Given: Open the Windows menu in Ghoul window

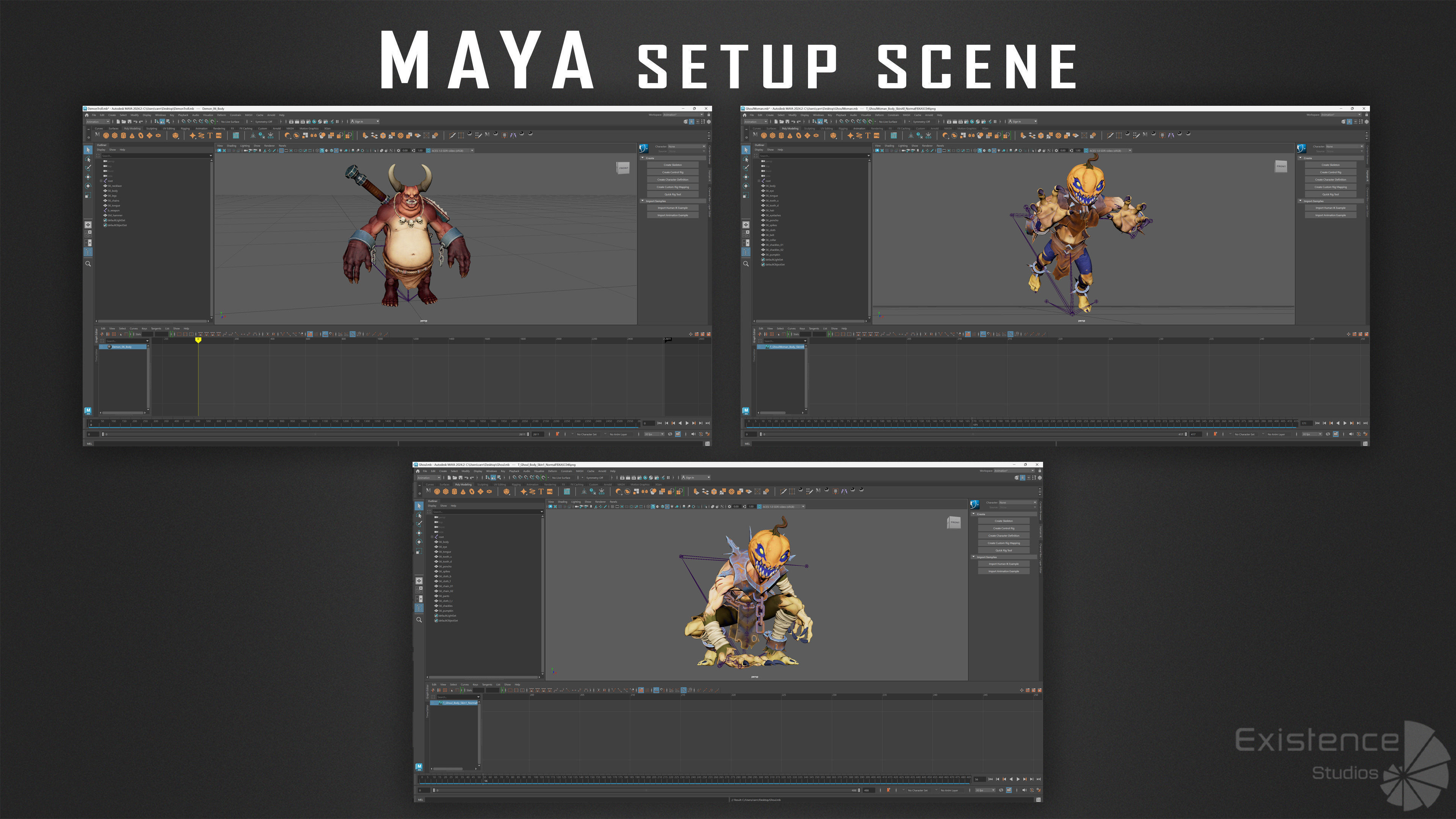Looking at the screenshot, I should pos(492,471).
